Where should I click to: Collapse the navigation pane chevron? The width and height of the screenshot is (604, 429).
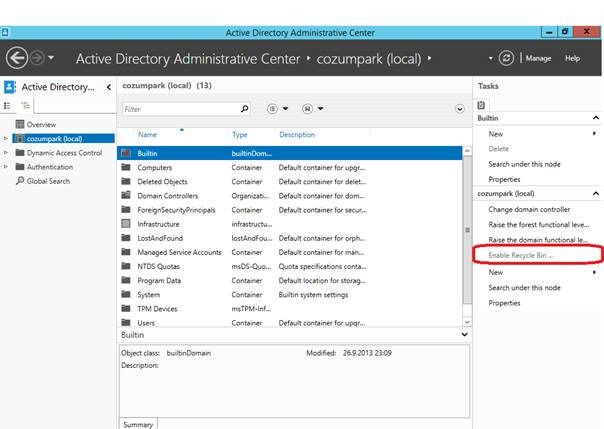tap(109, 87)
